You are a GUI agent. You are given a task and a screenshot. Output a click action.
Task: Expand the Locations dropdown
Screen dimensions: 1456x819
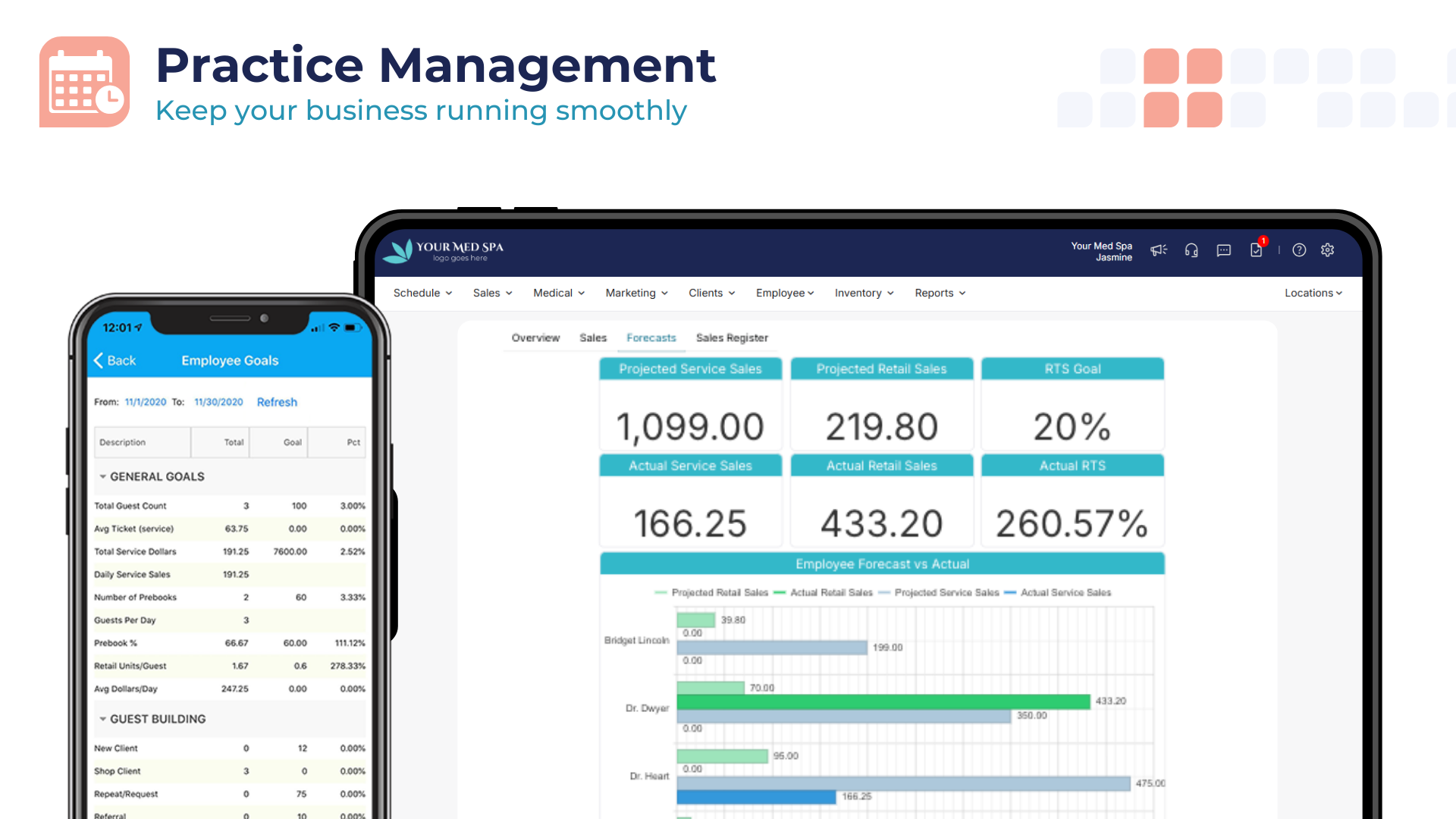coord(1313,293)
